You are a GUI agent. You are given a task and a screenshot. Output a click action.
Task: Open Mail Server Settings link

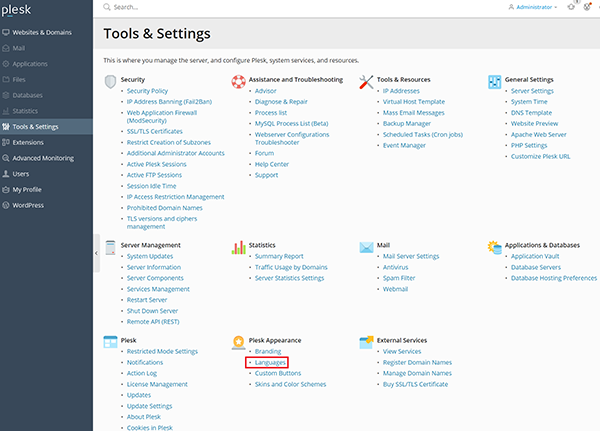tap(411, 256)
